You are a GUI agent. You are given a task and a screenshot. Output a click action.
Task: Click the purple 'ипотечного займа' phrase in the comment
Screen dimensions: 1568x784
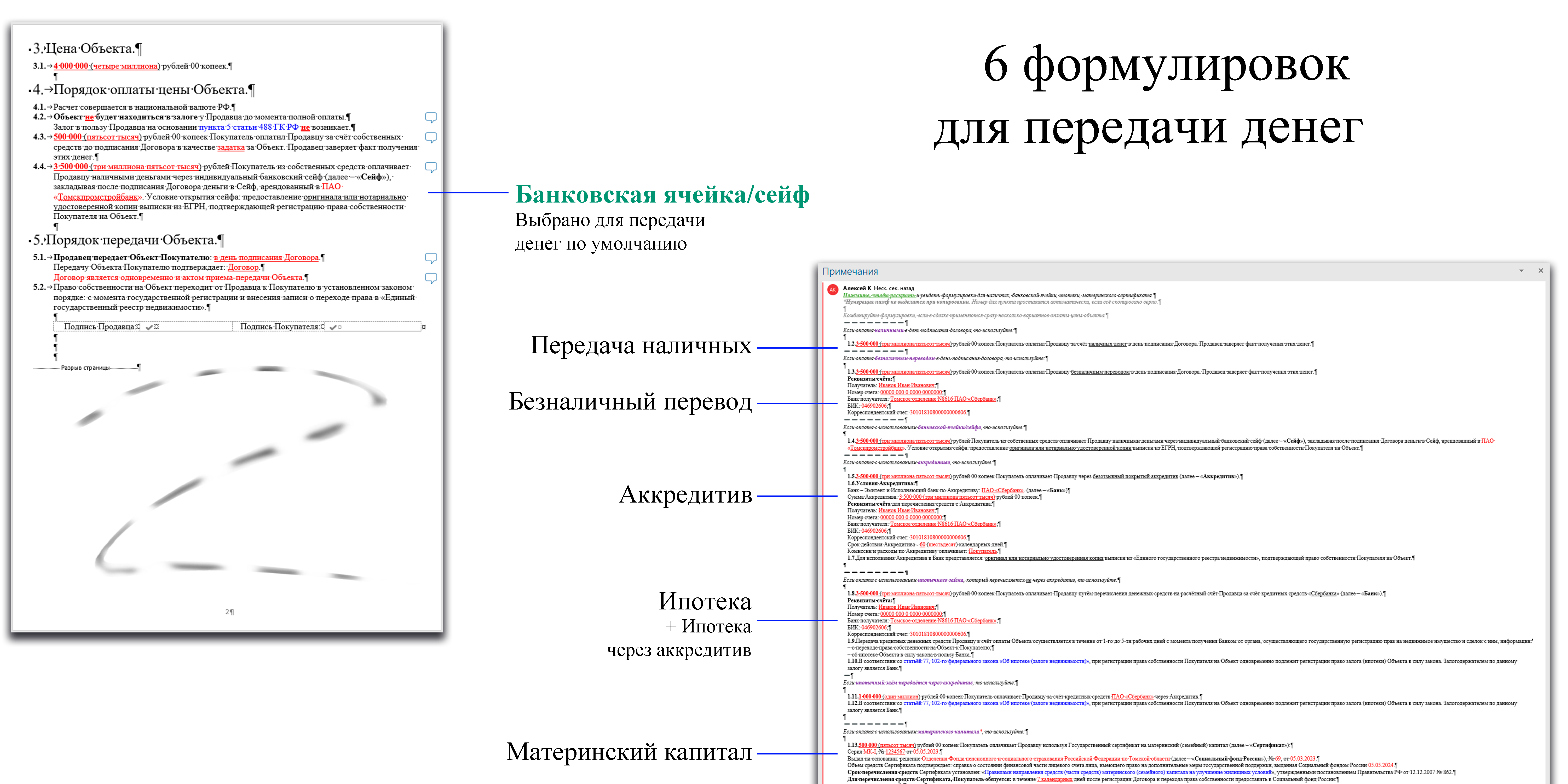point(941,580)
